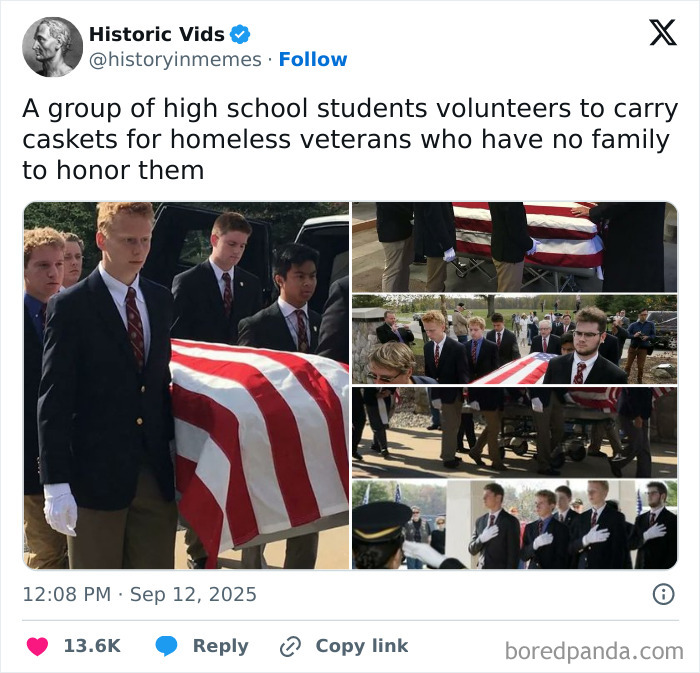Open the tweet info circle icon
700x673 pixels.
[663, 594]
